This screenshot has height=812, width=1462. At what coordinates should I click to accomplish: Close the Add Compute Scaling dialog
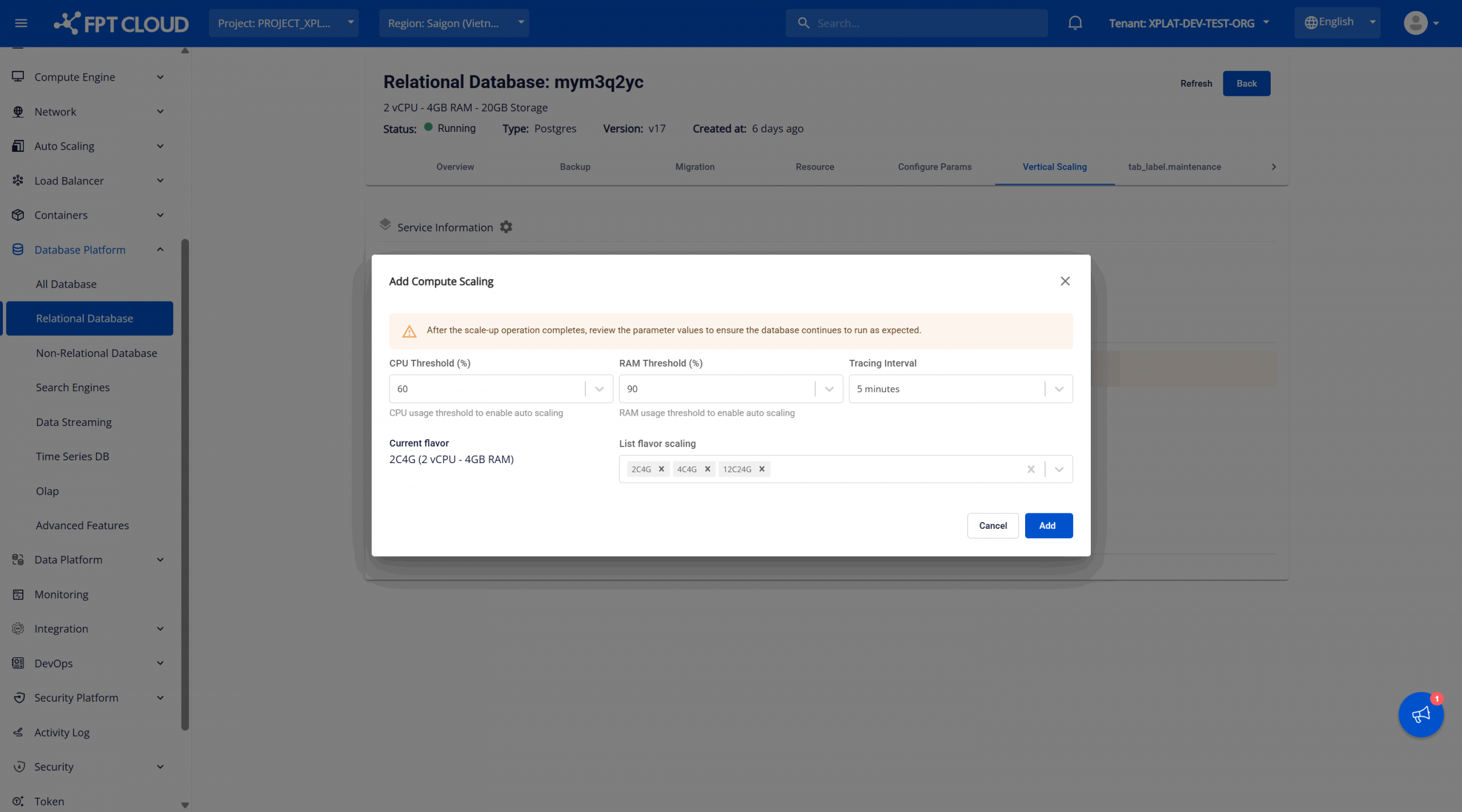1065,281
